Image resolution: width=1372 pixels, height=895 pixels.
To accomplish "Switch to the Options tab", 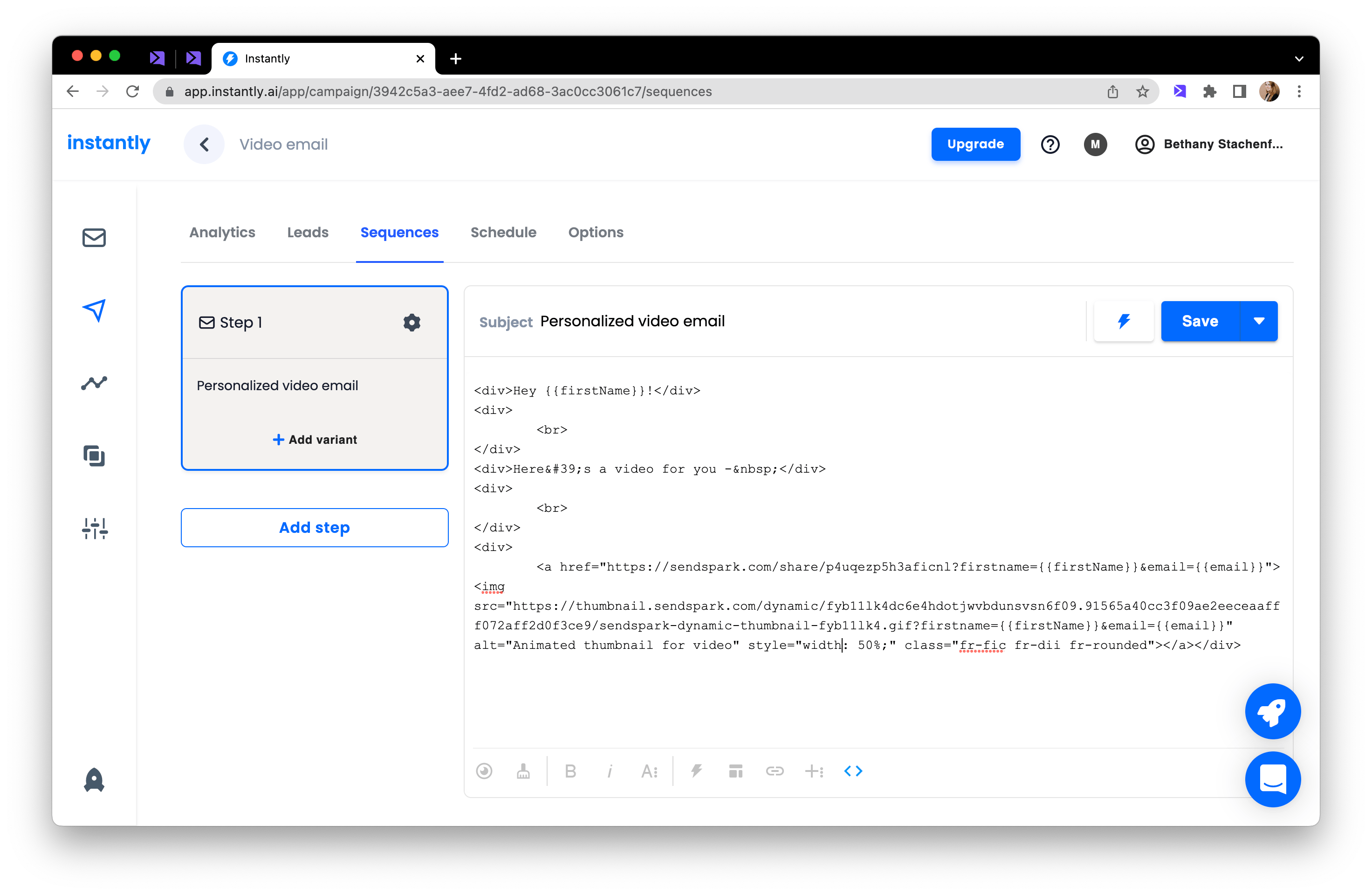I will tap(596, 233).
